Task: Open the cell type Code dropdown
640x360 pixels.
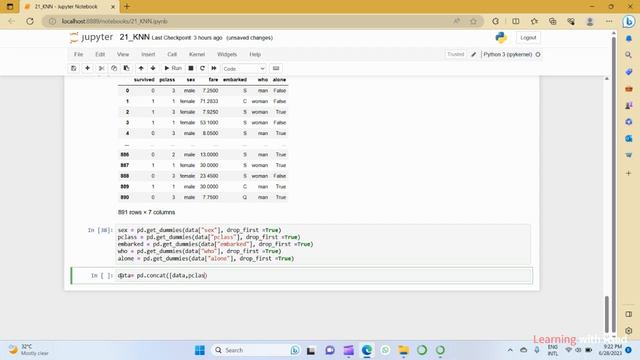Action: 244,69
